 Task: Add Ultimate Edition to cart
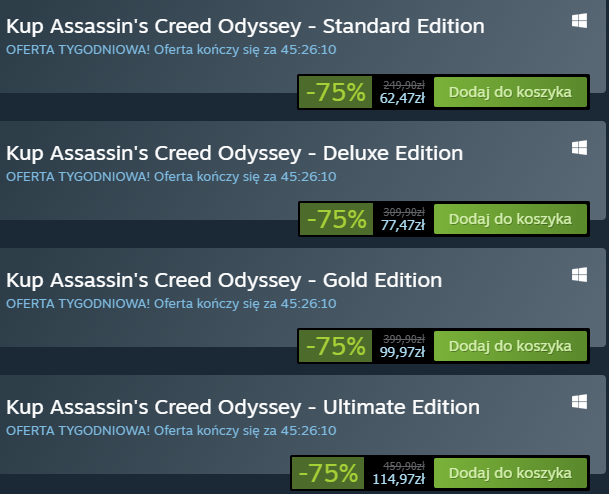(x=510, y=472)
